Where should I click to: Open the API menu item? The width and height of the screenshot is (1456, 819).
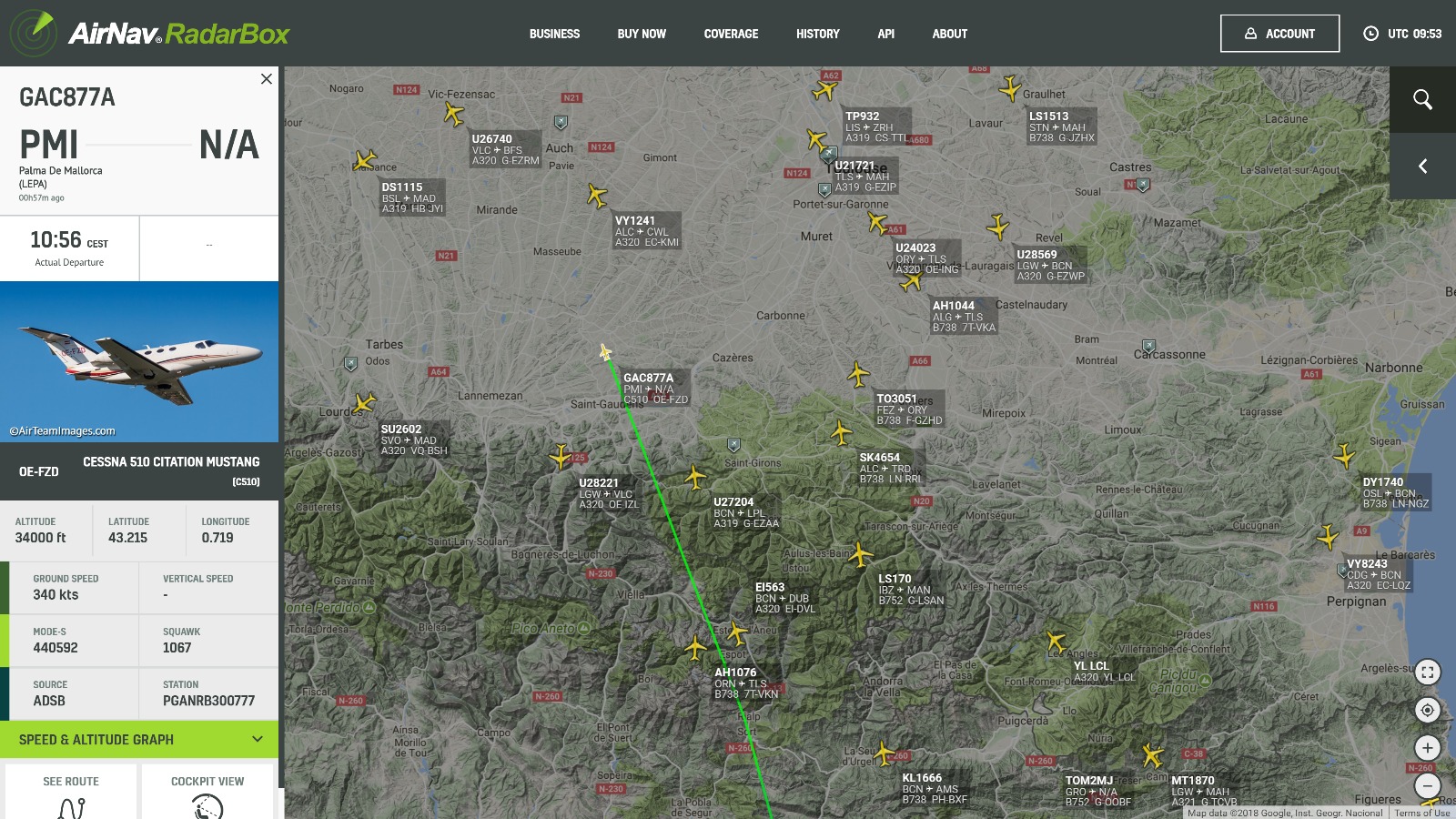885,34
